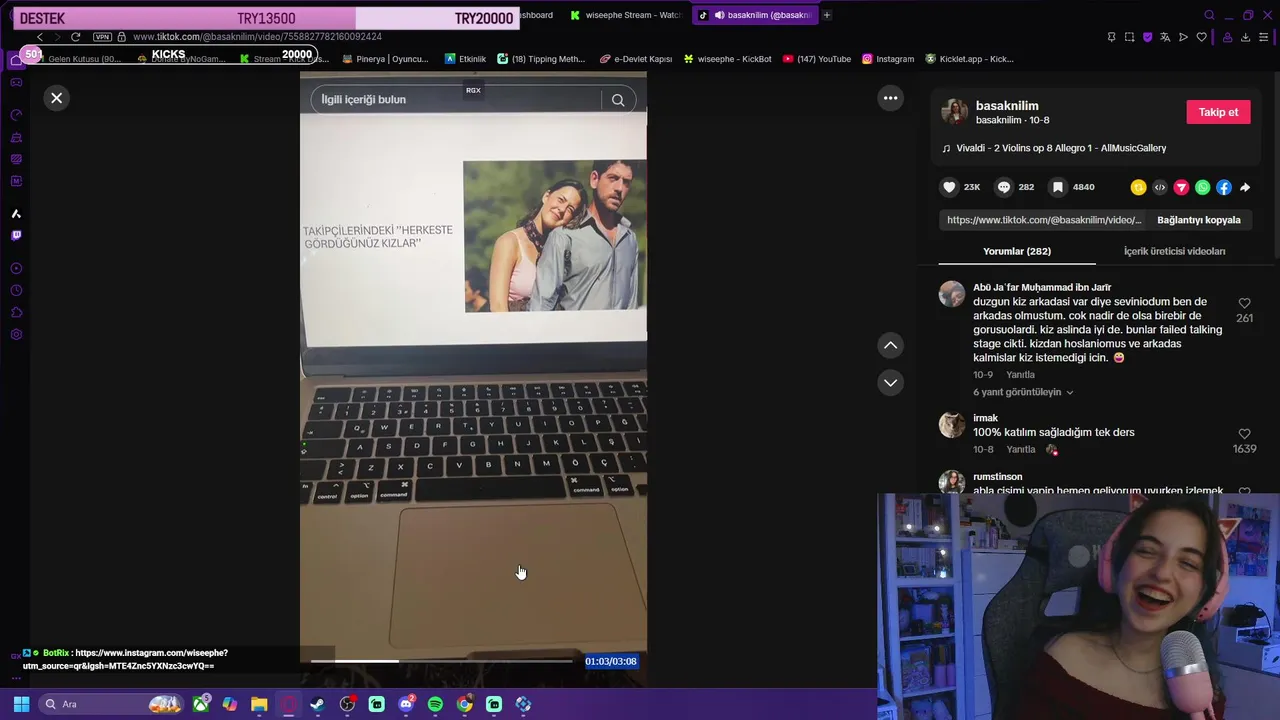Open new browser tab with plus
1280x720 pixels.
(826, 15)
